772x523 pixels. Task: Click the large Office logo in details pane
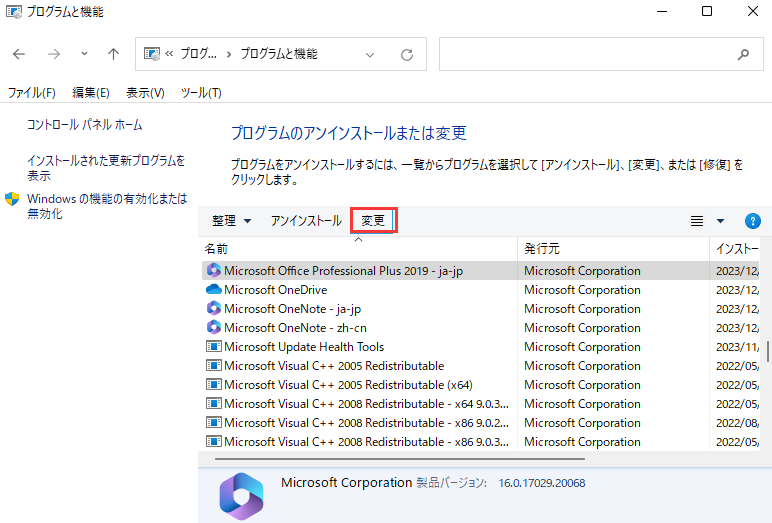point(241,496)
